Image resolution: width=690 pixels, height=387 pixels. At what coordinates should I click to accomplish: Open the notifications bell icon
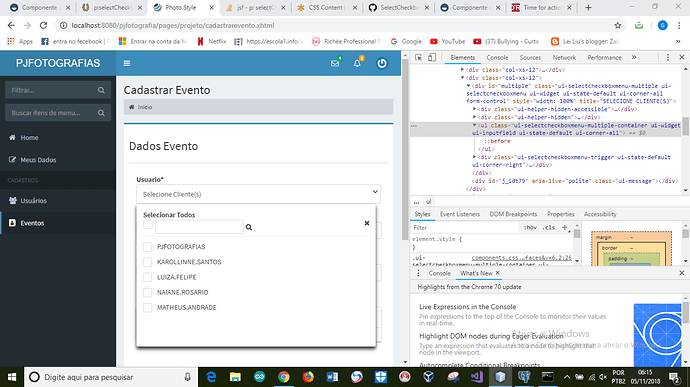357,63
